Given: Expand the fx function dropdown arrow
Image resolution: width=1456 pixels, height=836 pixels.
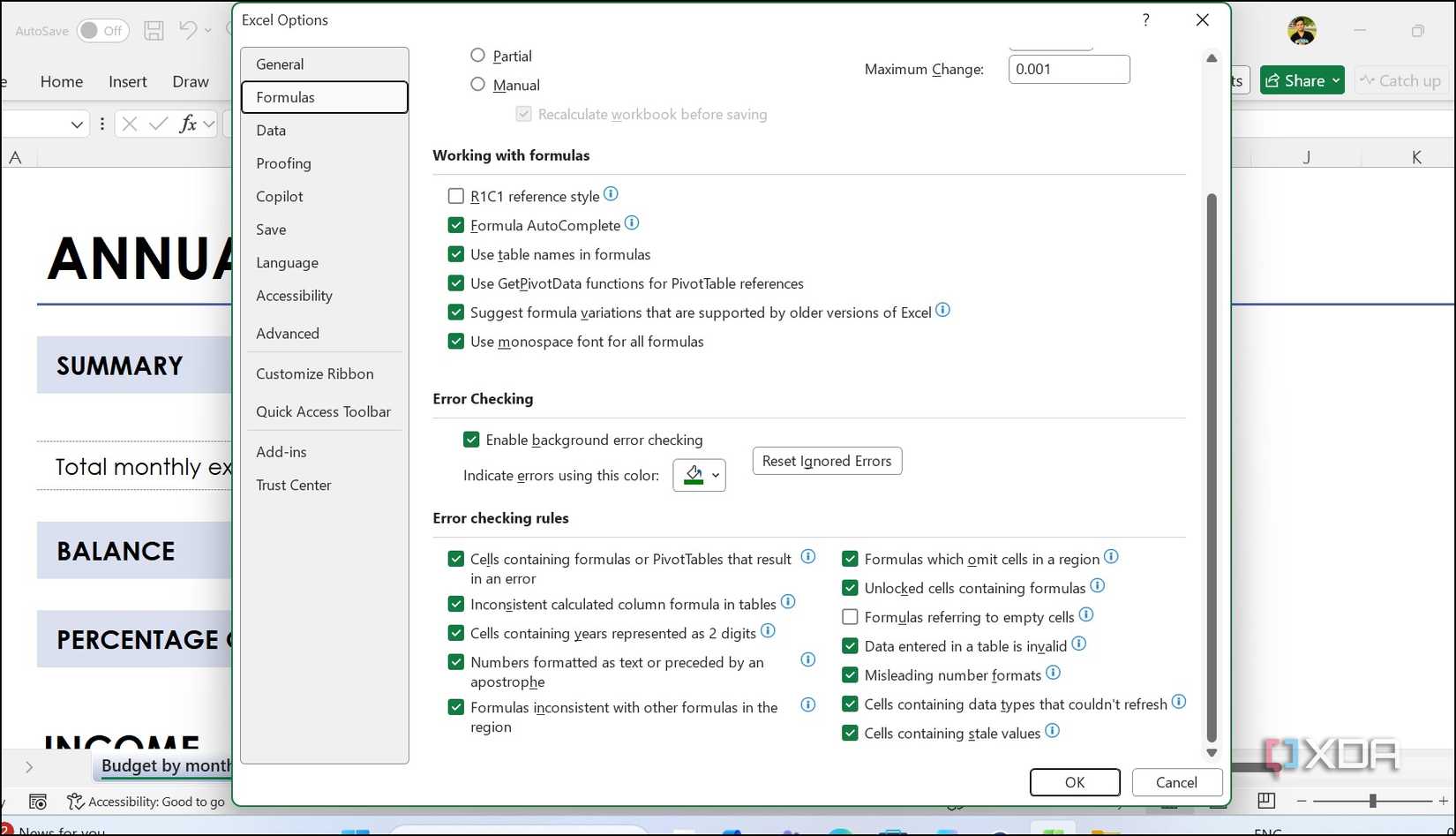Looking at the screenshot, I should pos(209,124).
